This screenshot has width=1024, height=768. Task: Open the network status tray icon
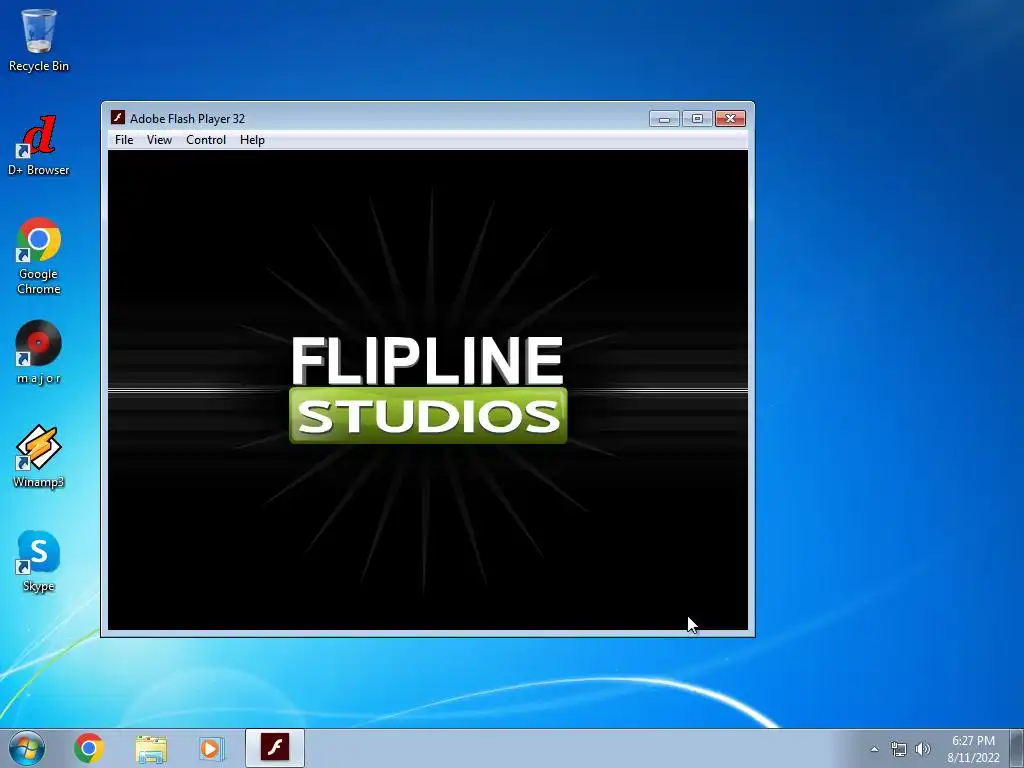(899, 749)
